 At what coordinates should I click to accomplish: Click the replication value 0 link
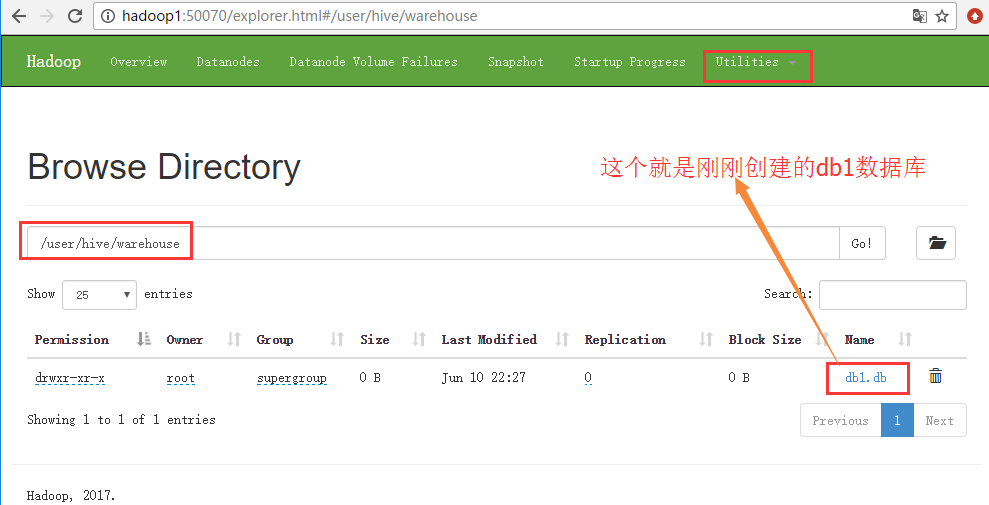(588, 378)
